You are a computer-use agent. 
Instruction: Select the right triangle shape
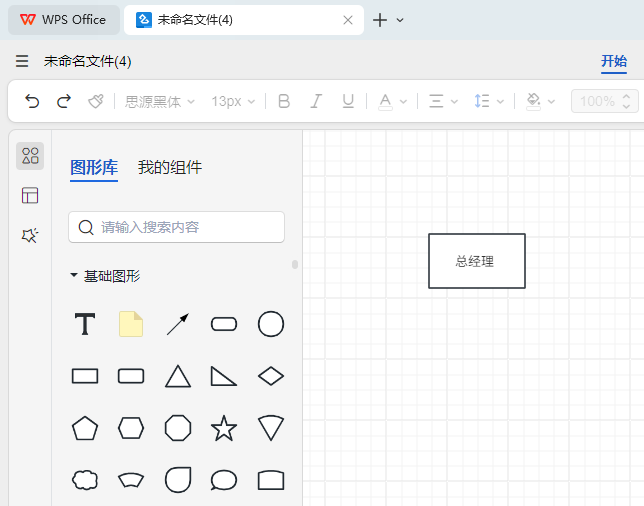coord(224,376)
